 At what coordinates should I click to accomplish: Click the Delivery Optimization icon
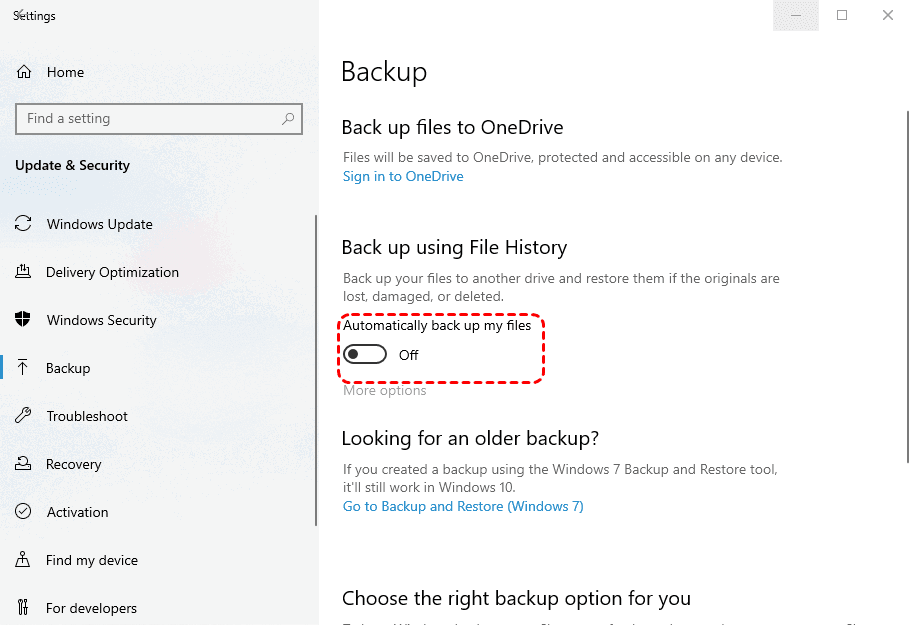(x=24, y=272)
